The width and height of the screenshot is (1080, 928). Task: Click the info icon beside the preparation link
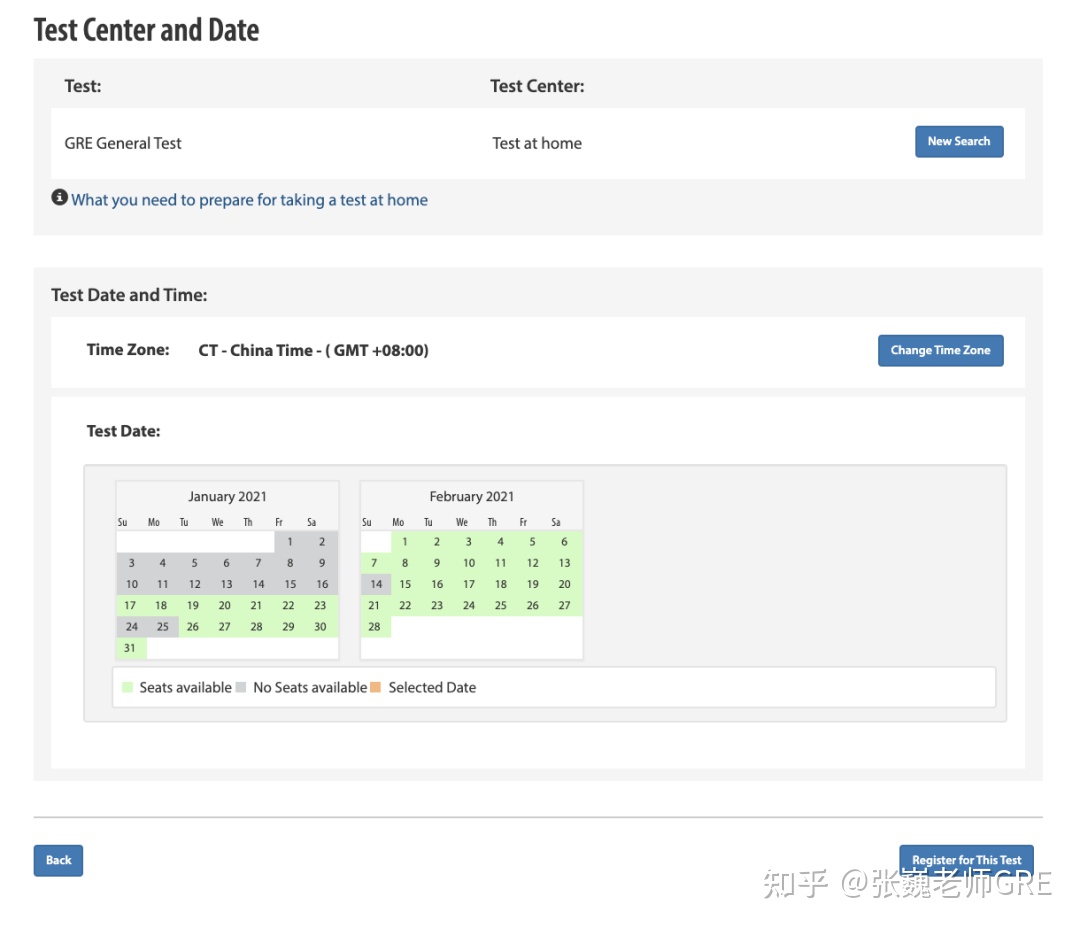59,198
